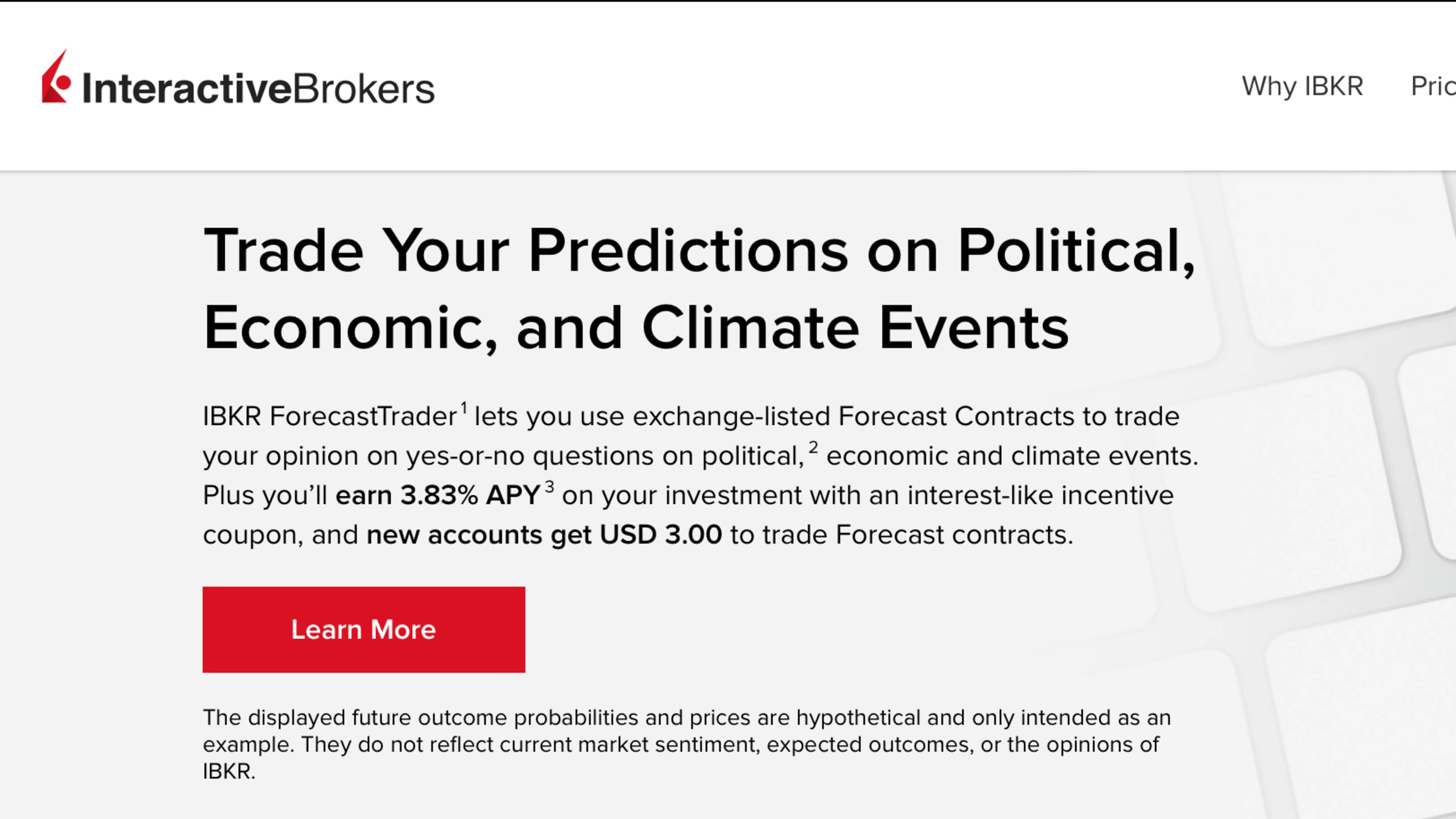Open the Why IBKR menu
This screenshot has width=1456, height=819.
[x=1302, y=87]
